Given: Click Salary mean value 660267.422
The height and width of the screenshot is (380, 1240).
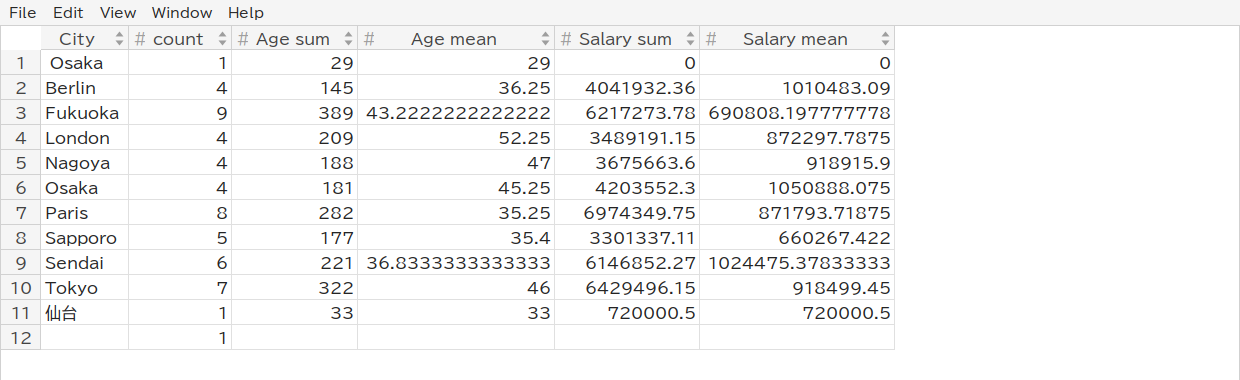Looking at the screenshot, I should [797, 238].
